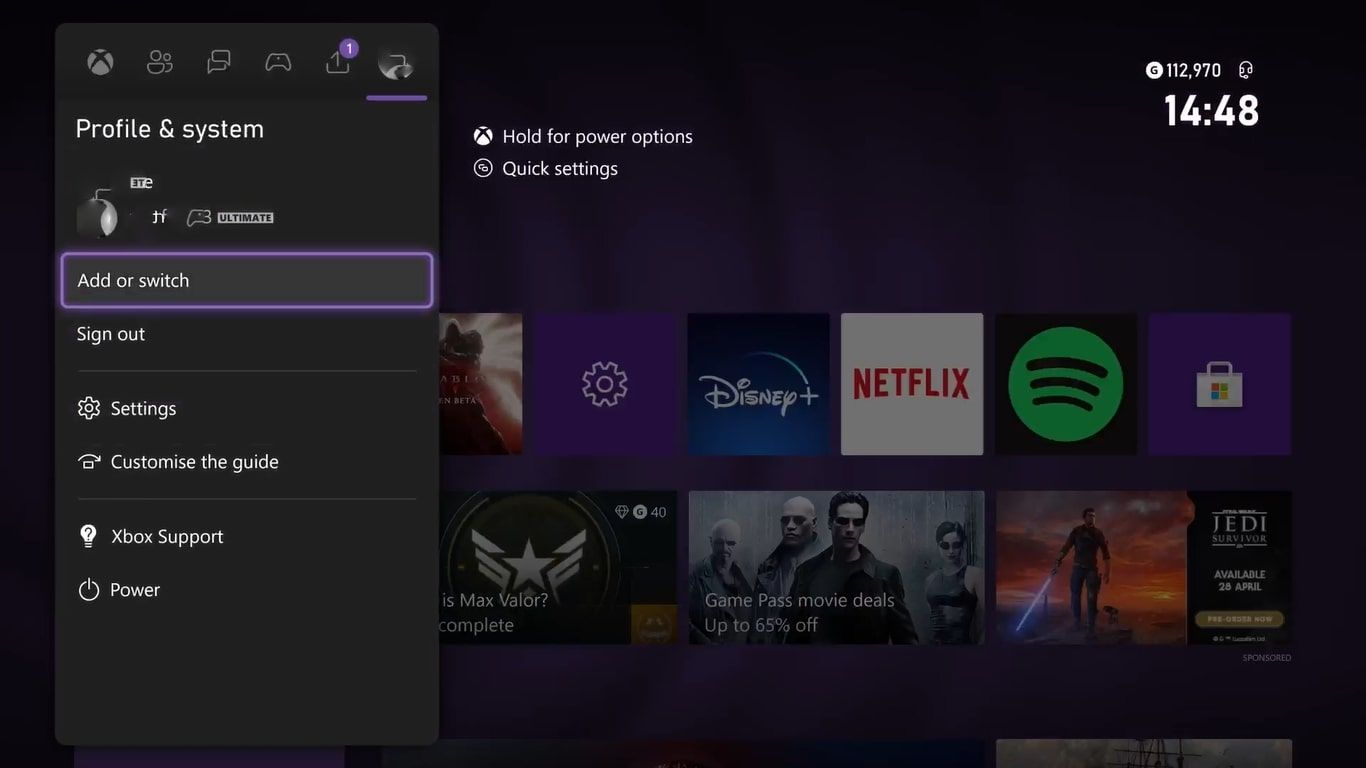Image resolution: width=1366 pixels, height=768 pixels.
Task: Open the messages speech bubble icon
Action: click(218, 61)
